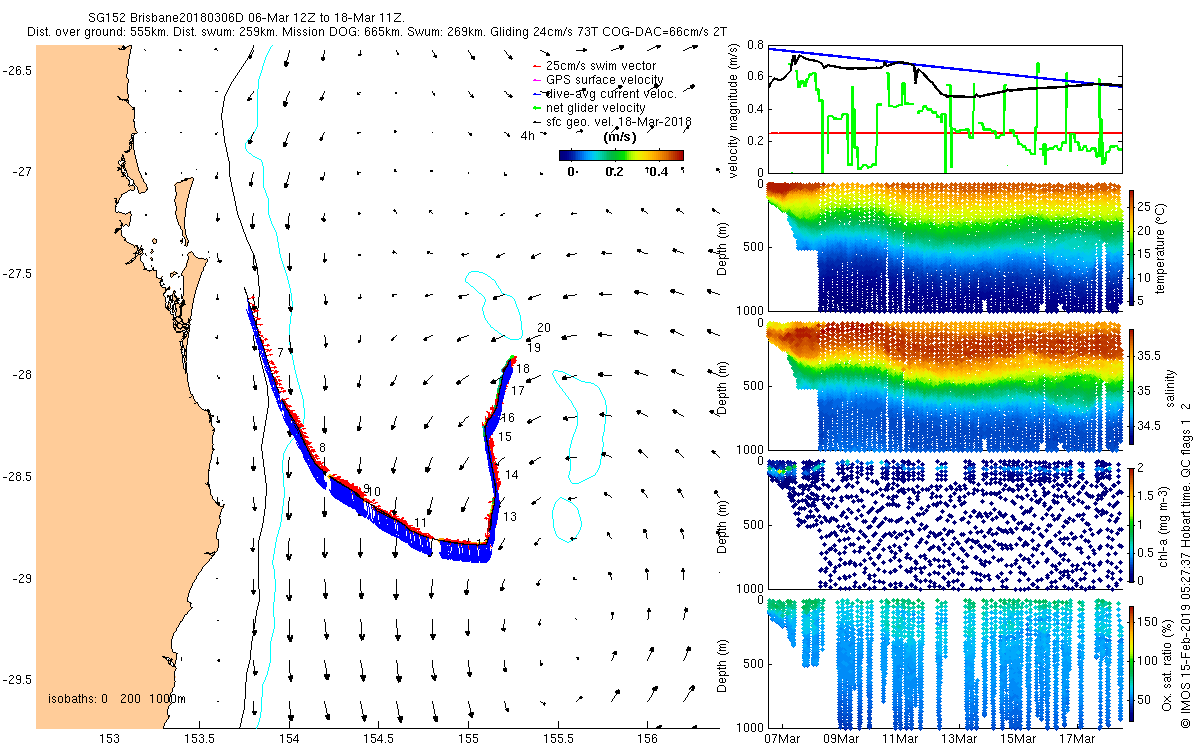Viewport: 1200px width, 750px height.
Task: Click the chl-a colorbar
Action: (x=1132, y=524)
